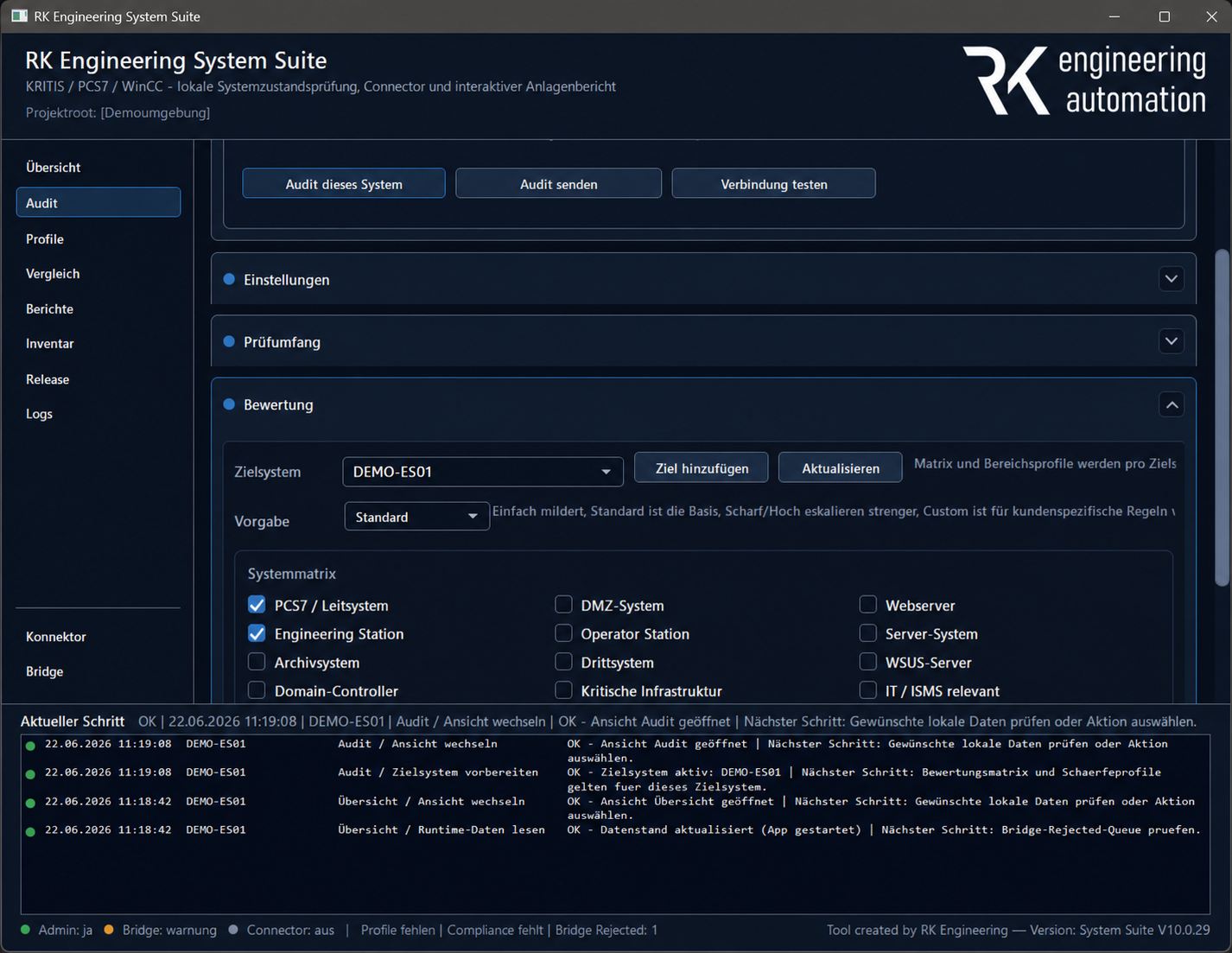1232x953 pixels.
Task: Click the app icon in the title bar
Action: [x=19, y=16]
